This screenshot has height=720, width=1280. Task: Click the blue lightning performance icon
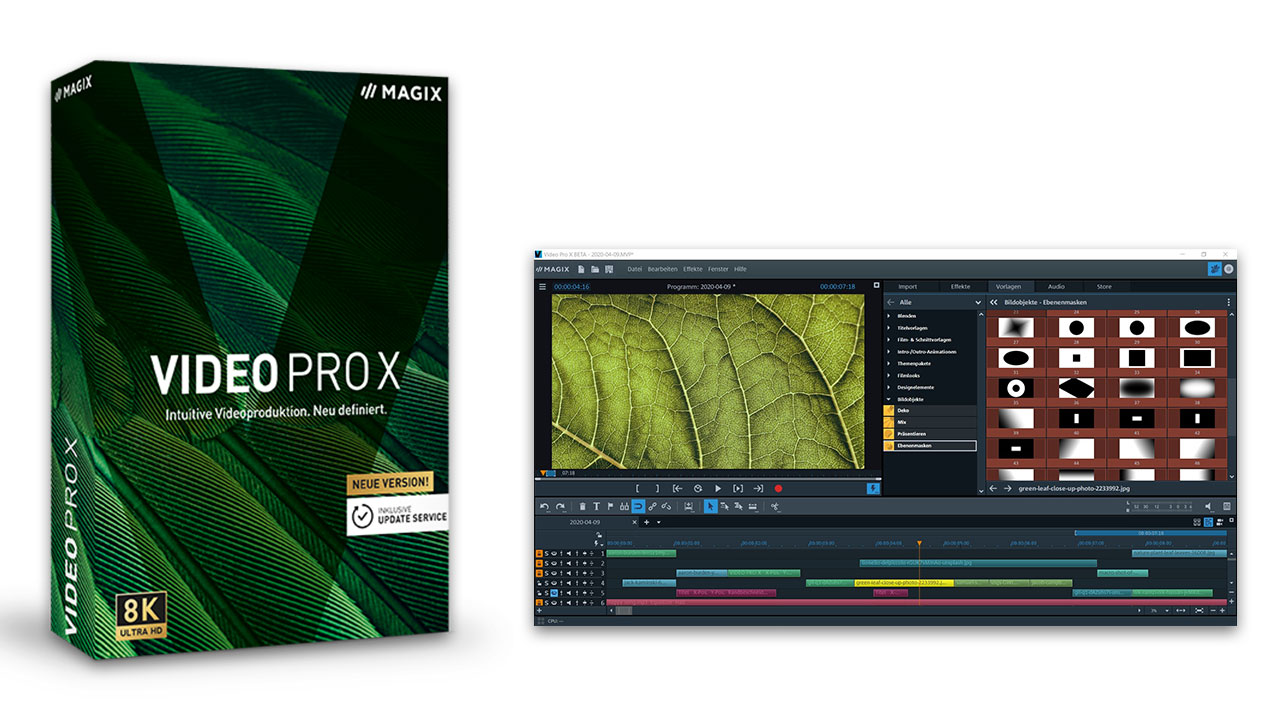873,488
